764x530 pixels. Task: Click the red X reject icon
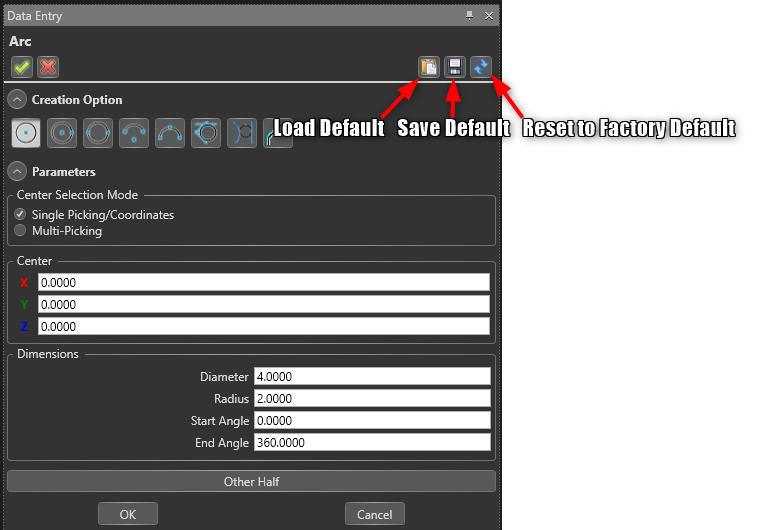[x=48, y=67]
